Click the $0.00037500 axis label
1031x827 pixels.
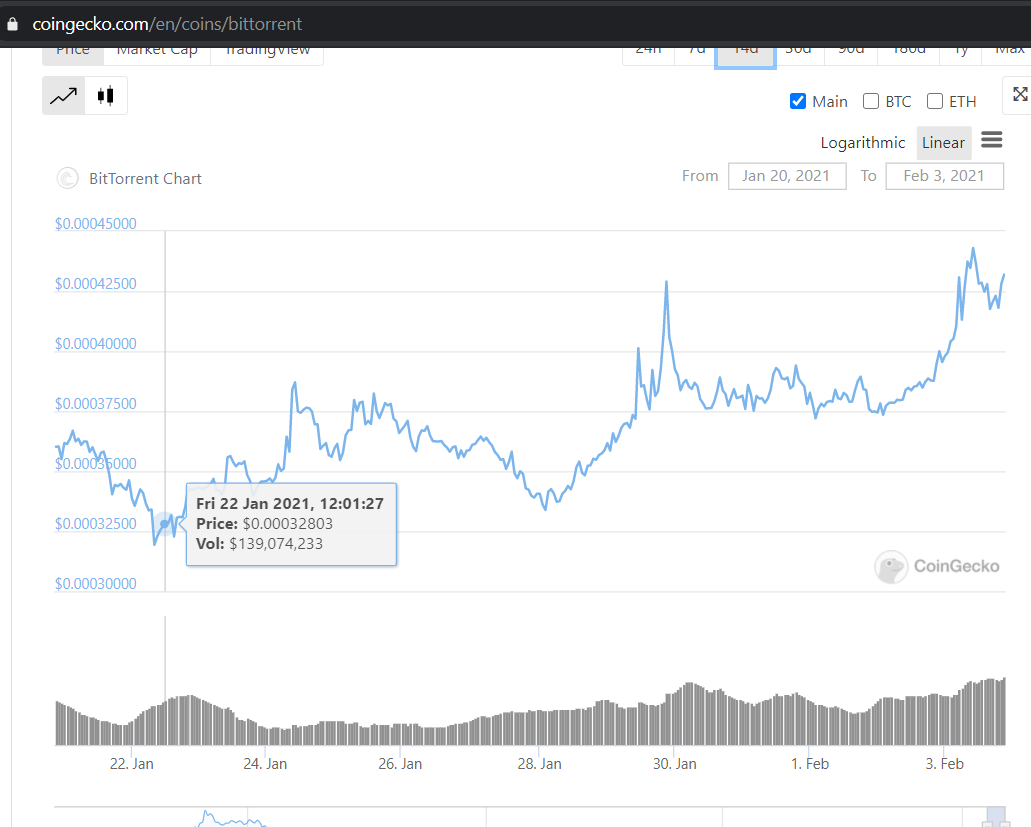96,404
